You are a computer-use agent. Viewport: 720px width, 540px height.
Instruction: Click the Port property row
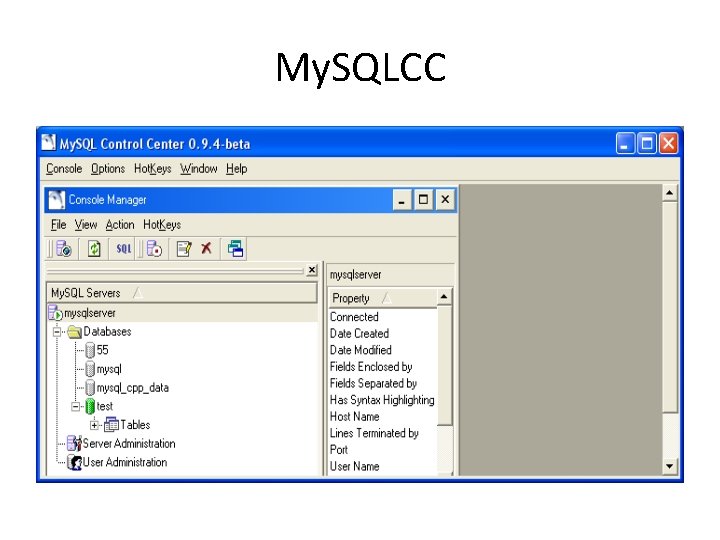tap(339, 450)
